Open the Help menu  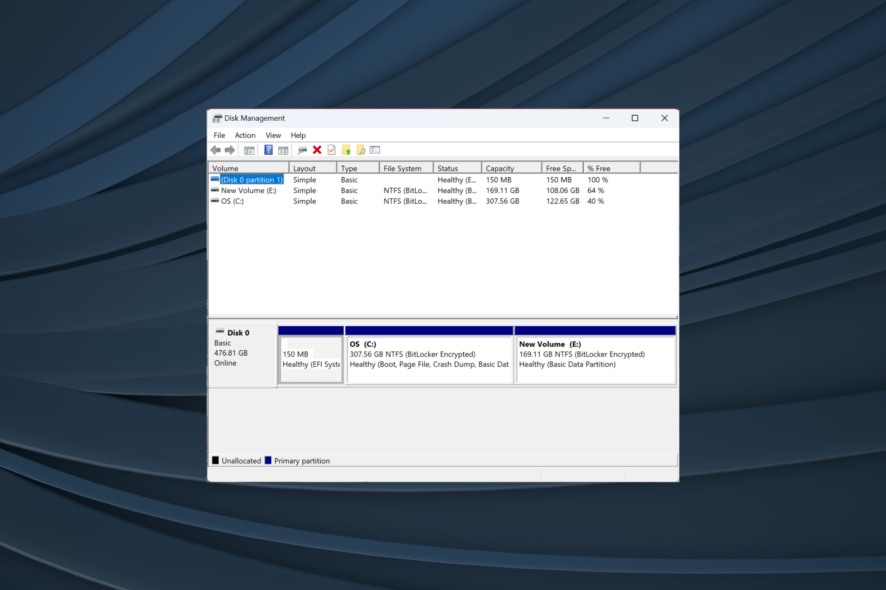(298, 136)
